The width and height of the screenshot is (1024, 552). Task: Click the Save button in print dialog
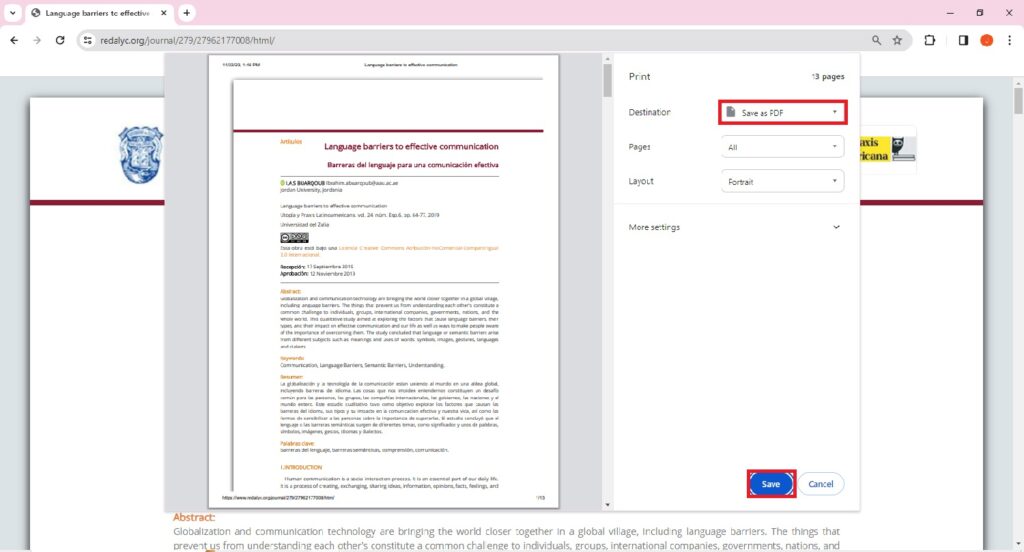(771, 484)
